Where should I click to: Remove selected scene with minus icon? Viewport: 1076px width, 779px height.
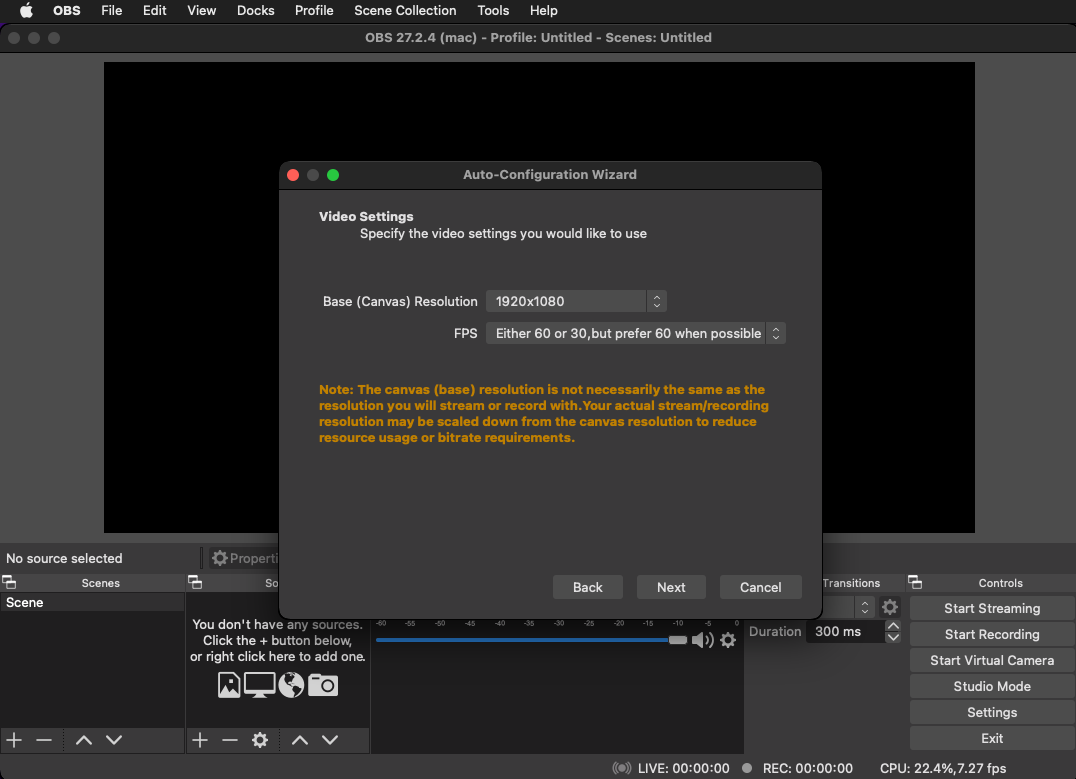pyautogui.click(x=44, y=740)
